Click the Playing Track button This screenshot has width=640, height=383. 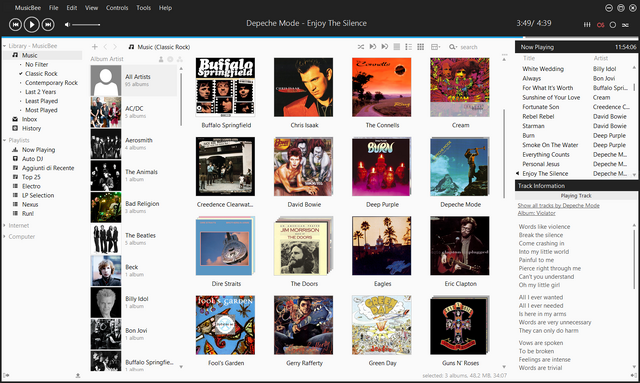tap(576, 196)
